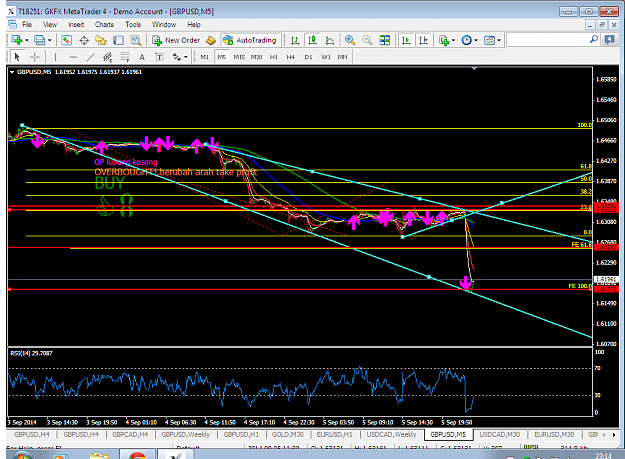Select the Fibonacci retracement tool
625x459 pixels.
click(125, 57)
